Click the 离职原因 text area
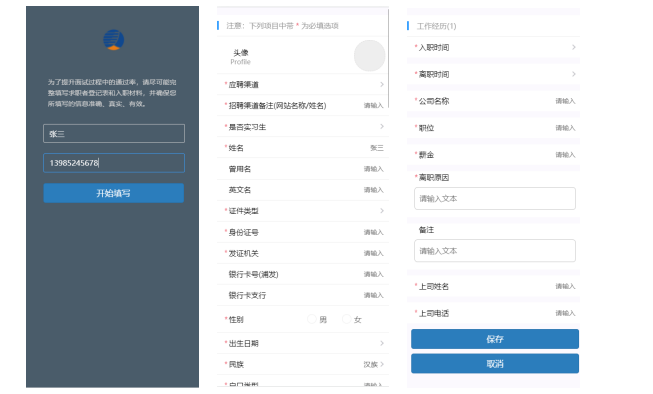The image size is (653, 394). [495, 199]
